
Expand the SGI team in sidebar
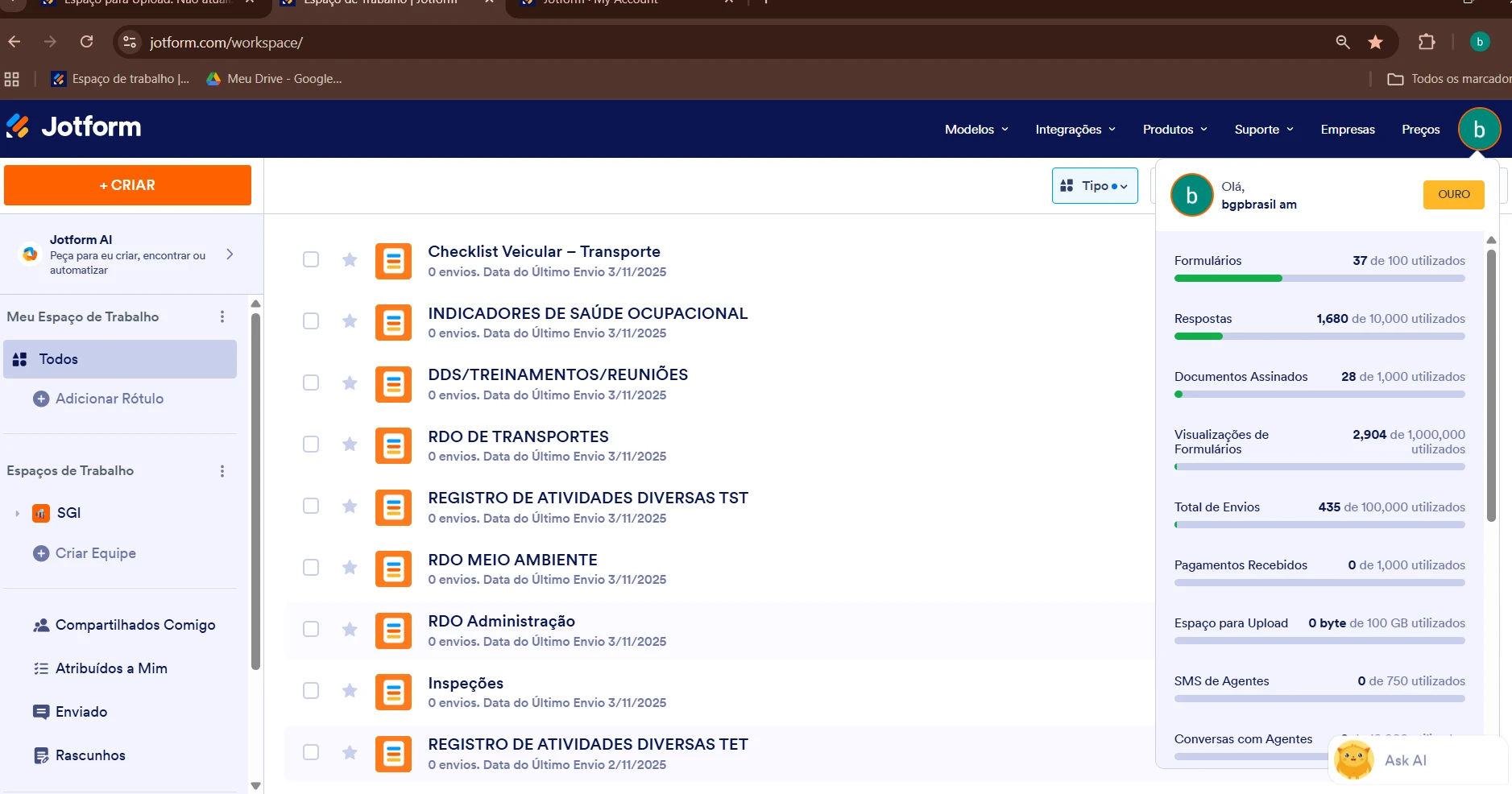pos(16,513)
